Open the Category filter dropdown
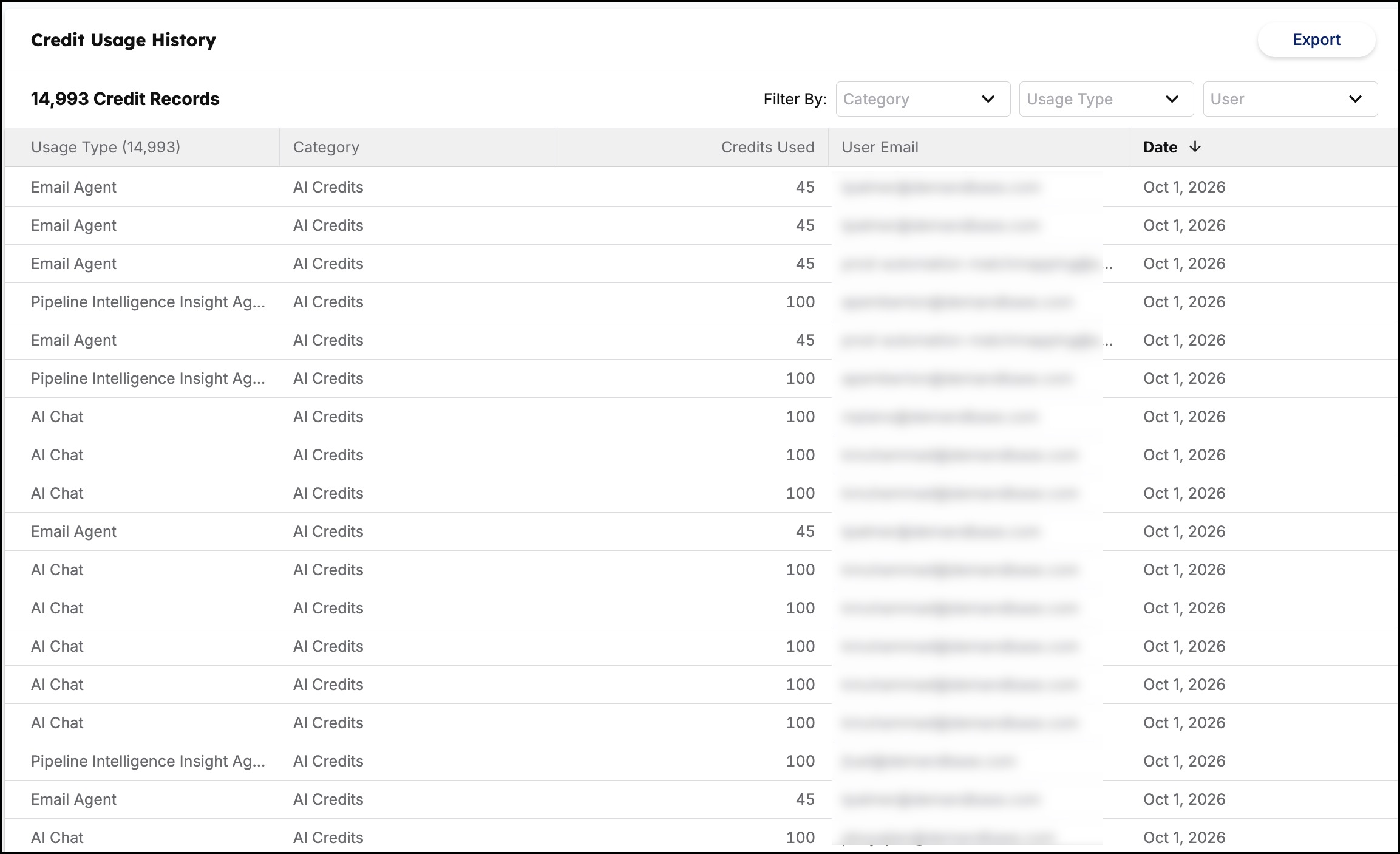The image size is (1400, 854). [x=923, y=99]
